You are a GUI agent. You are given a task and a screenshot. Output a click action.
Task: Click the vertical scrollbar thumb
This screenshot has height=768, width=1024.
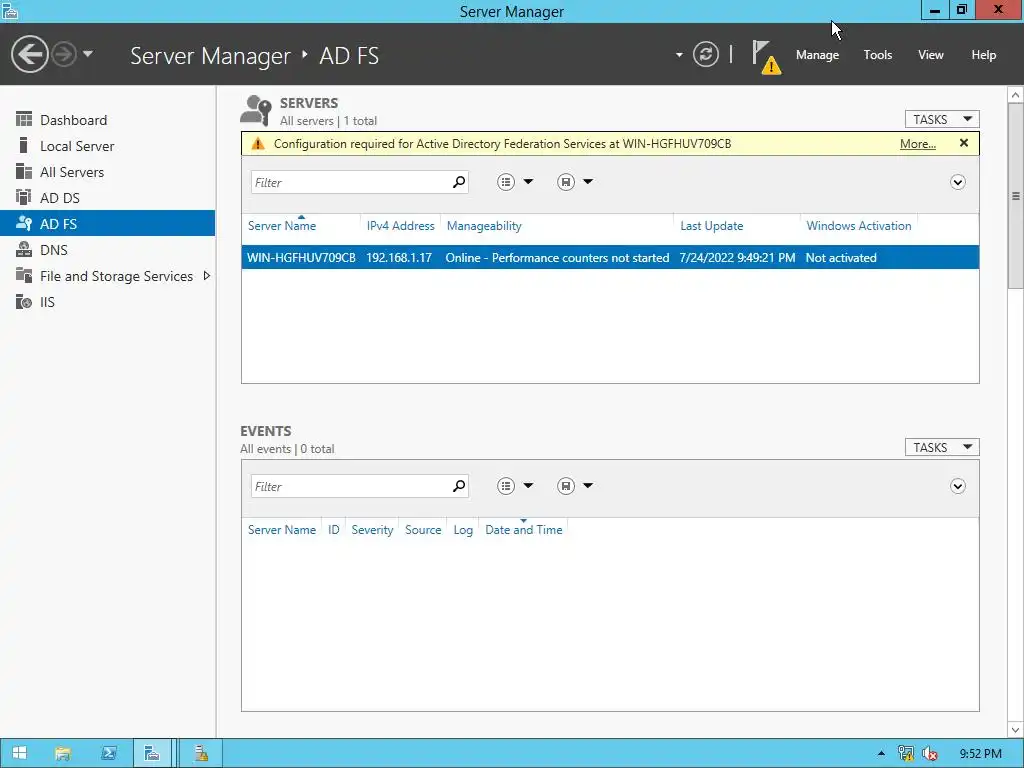[x=1016, y=195]
